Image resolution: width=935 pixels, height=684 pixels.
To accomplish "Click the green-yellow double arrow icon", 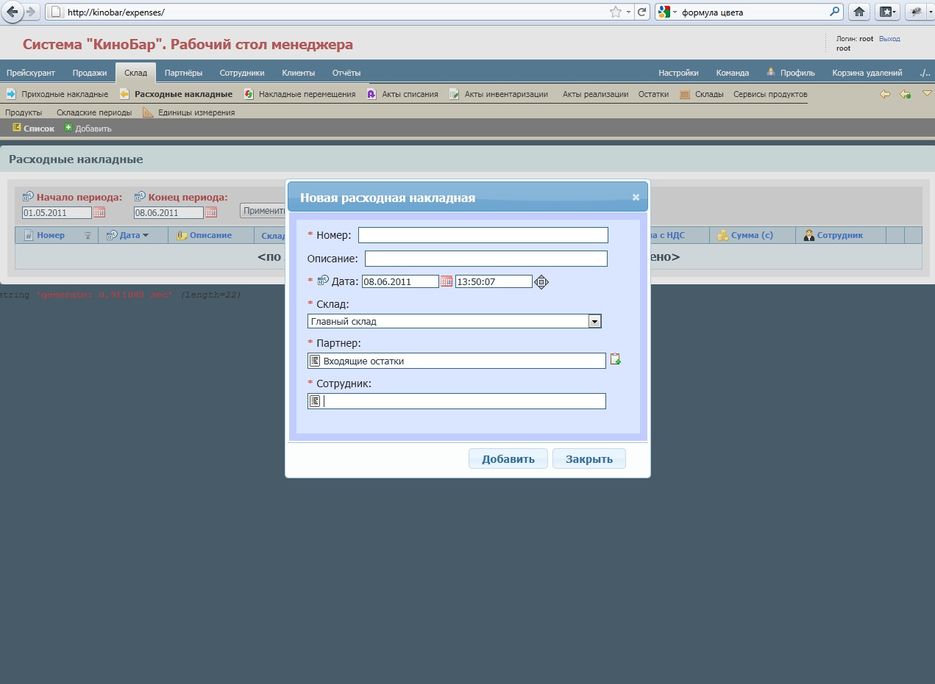I will 905,94.
